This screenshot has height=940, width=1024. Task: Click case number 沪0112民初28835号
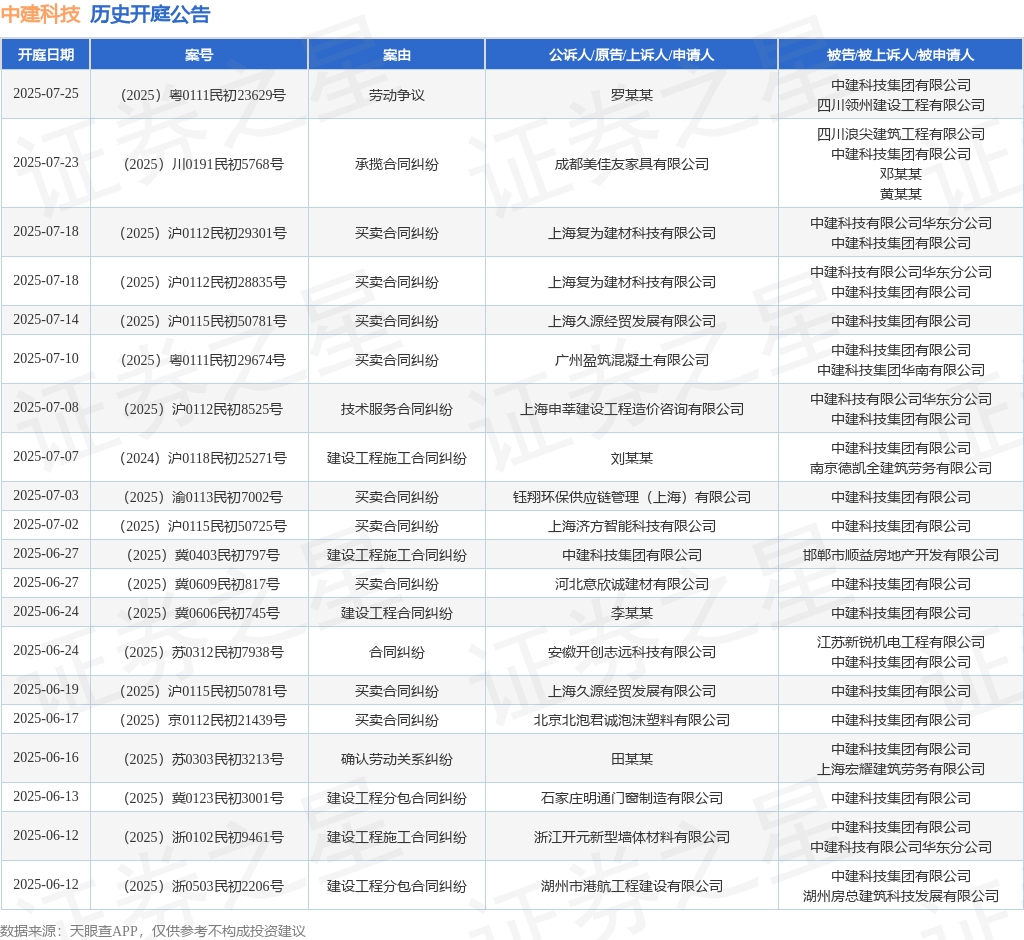click(203, 282)
